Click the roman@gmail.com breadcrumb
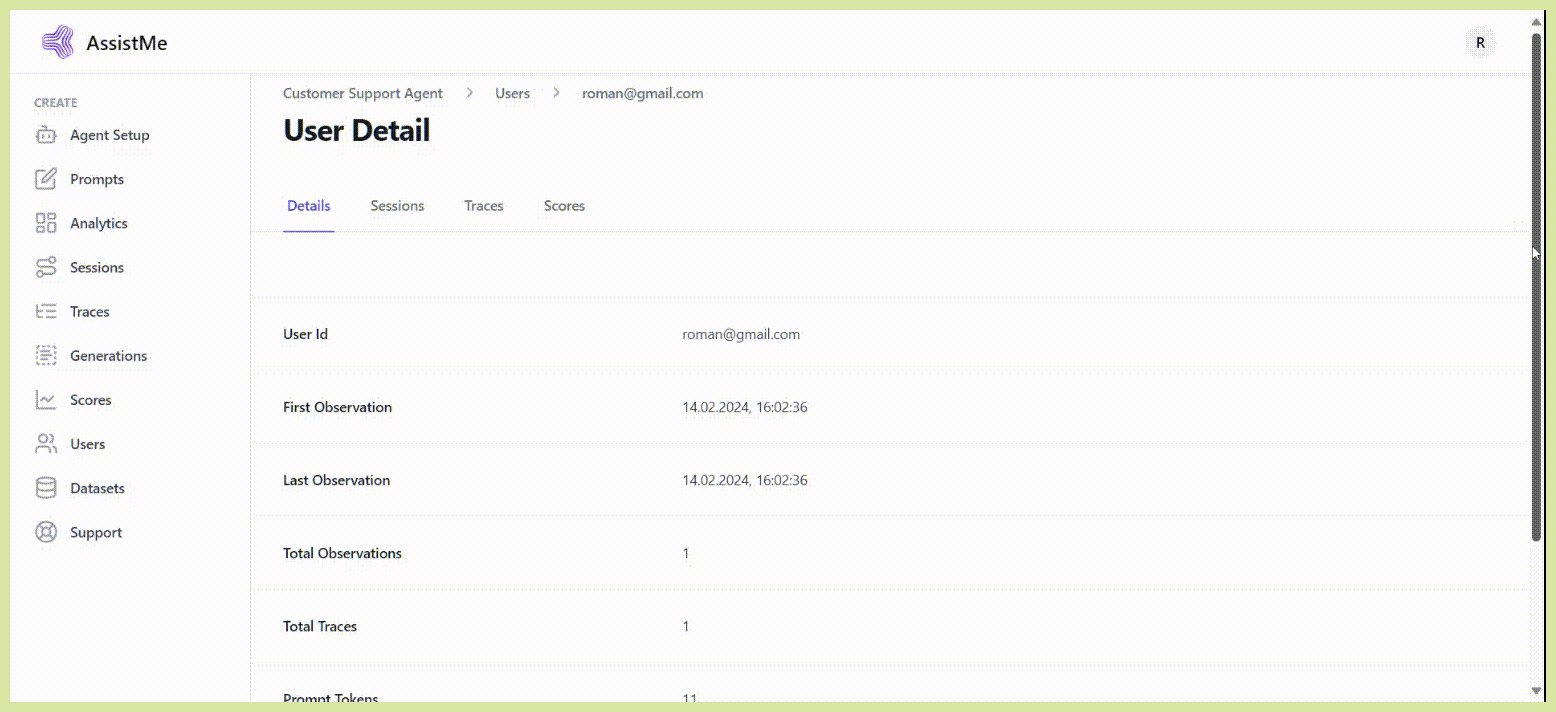Screen dimensions: 1556x712 coord(643,93)
